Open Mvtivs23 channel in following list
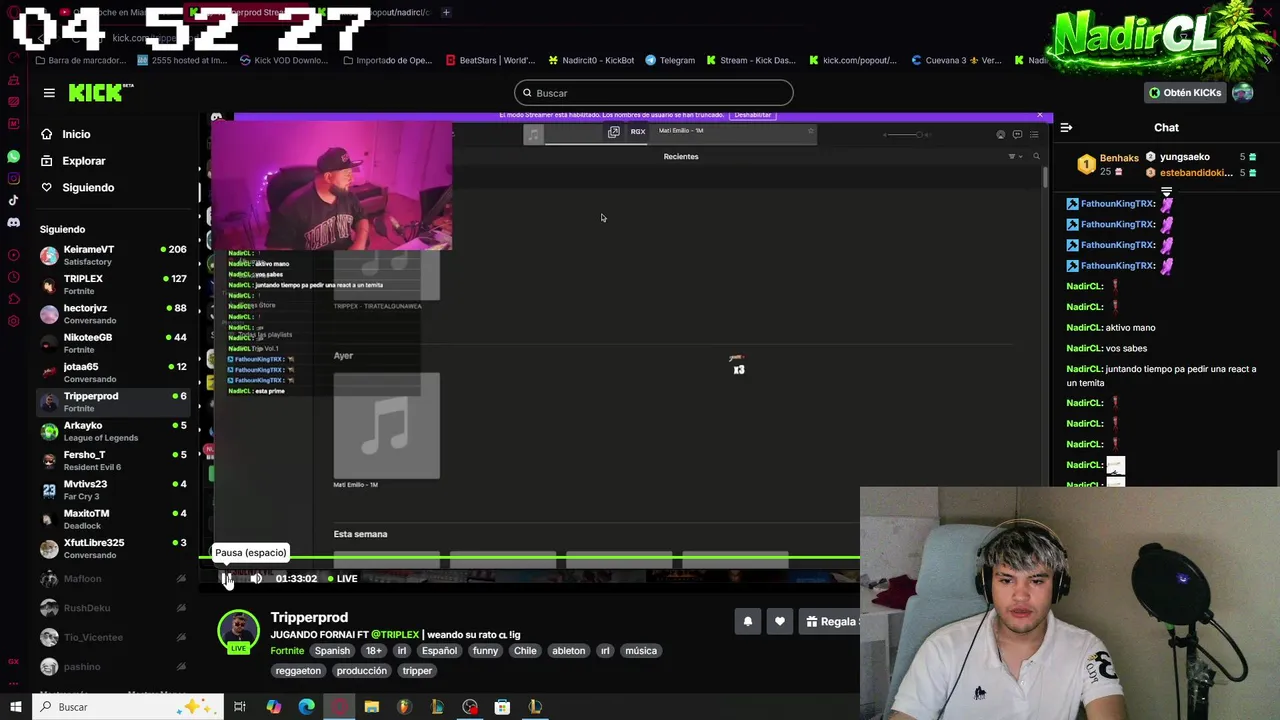This screenshot has height=720, width=1280. pos(113,490)
